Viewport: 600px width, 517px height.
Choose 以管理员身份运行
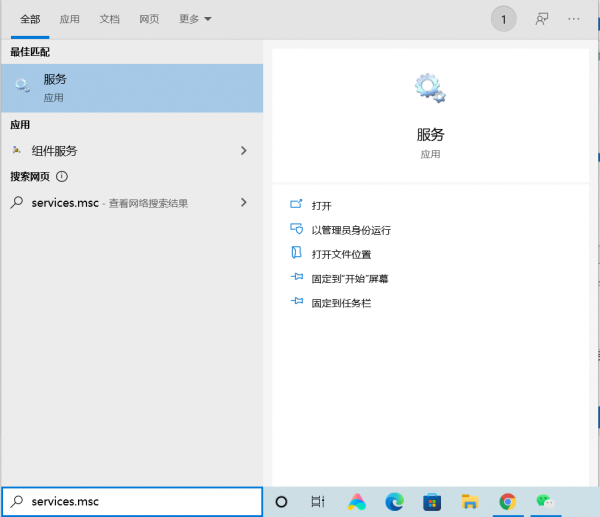pyautogui.click(x=351, y=230)
